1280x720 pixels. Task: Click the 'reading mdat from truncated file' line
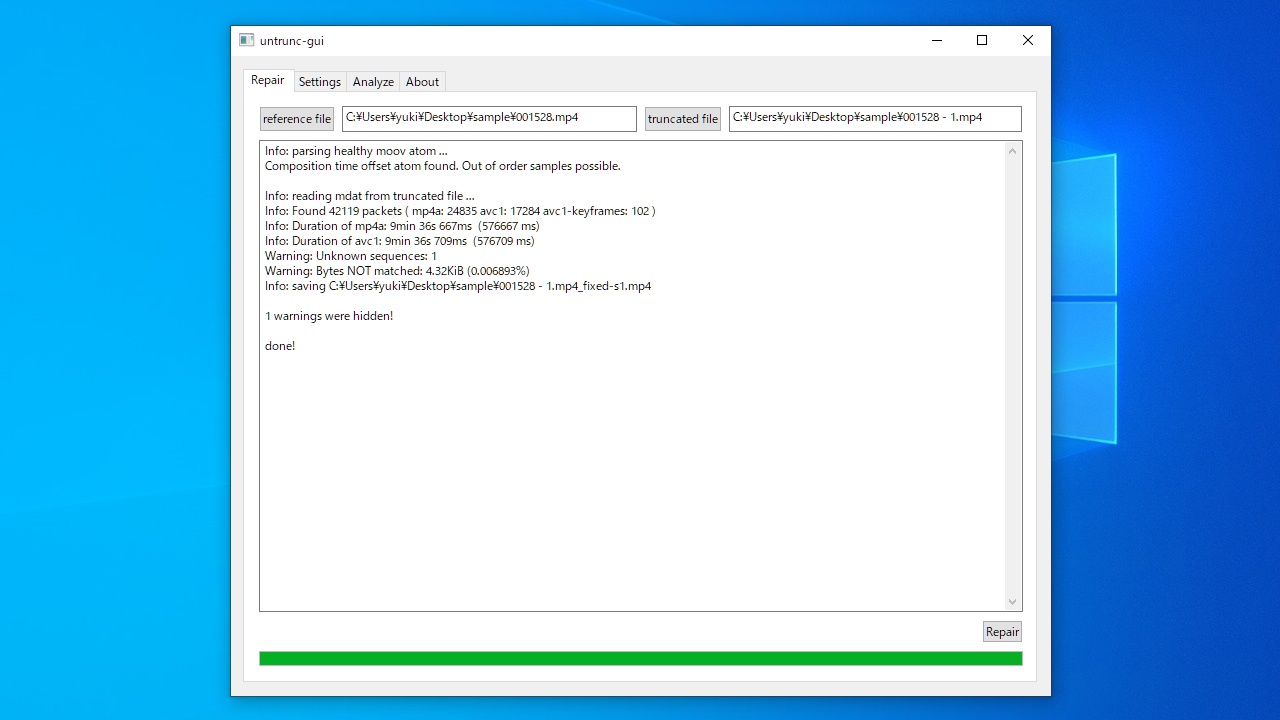pyautogui.click(x=370, y=196)
